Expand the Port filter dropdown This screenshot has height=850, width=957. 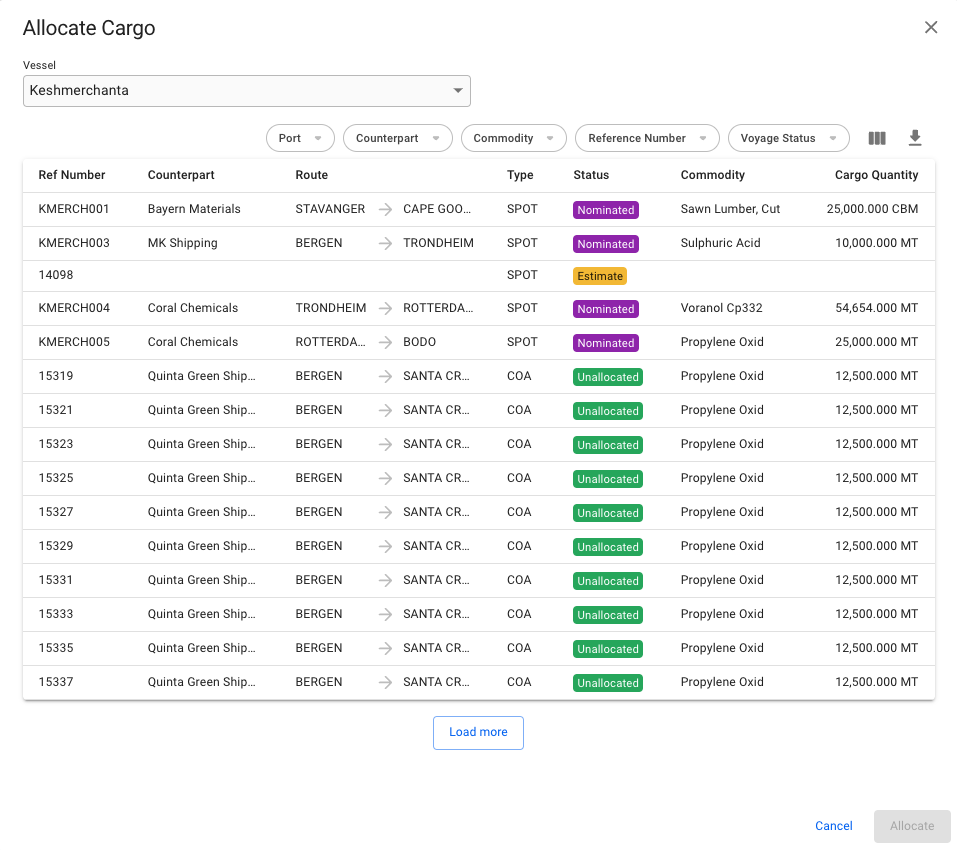(300, 138)
